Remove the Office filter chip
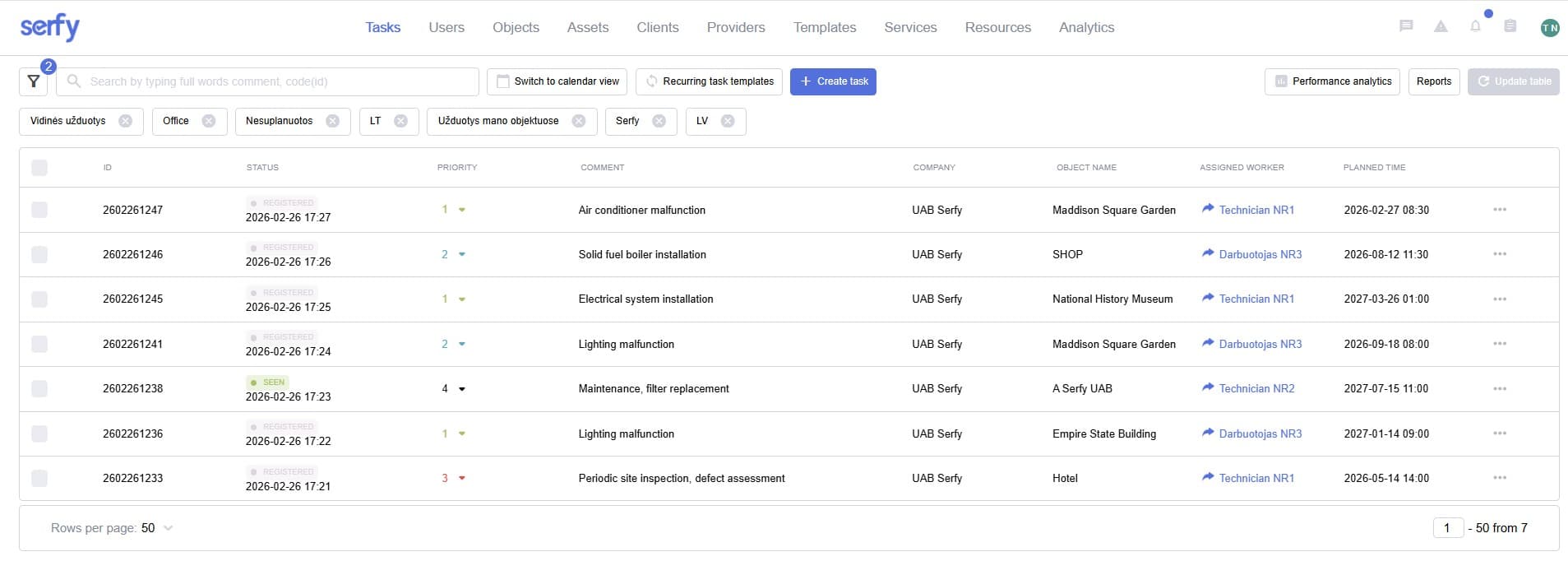1568x561 pixels. click(209, 121)
